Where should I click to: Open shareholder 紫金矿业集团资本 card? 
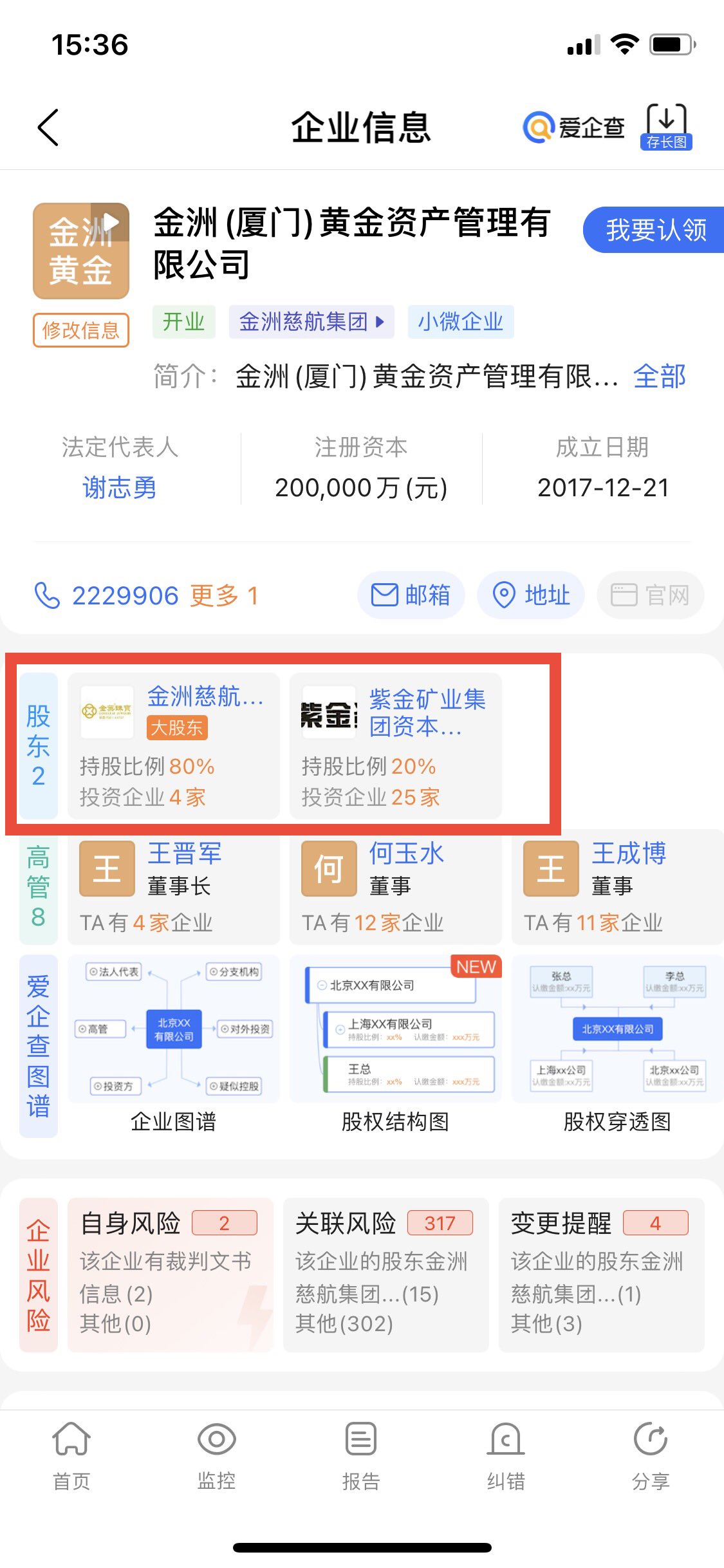(396, 745)
